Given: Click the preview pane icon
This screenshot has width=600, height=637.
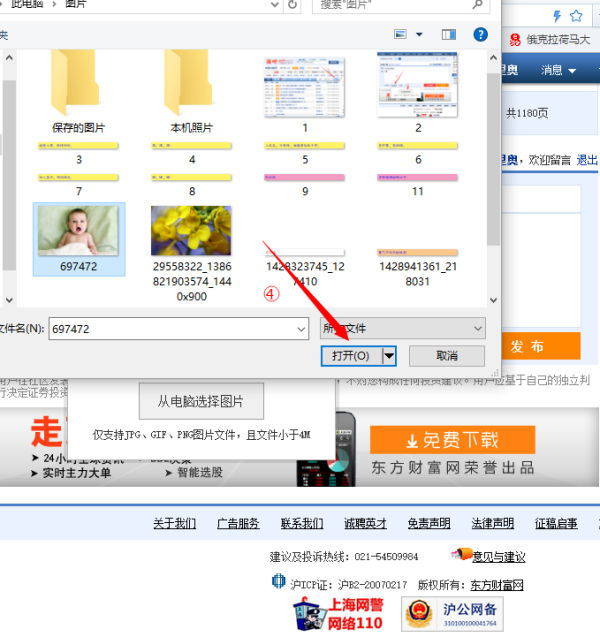Looking at the screenshot, I should tap(449, 35).
